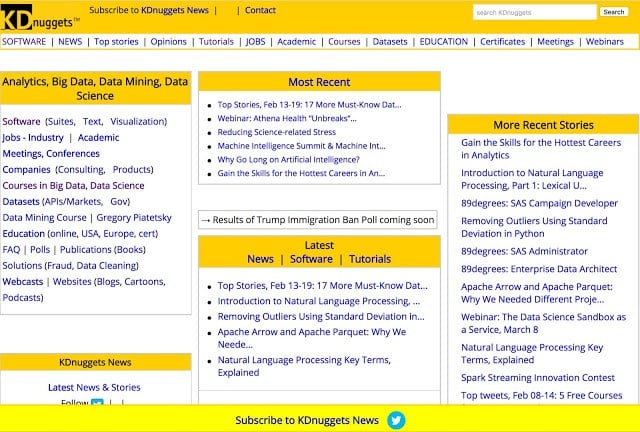Viewport: 640px width, 432px height.
Task: Open Reducing Science-related Stress story
Action: tap(277, 132)
